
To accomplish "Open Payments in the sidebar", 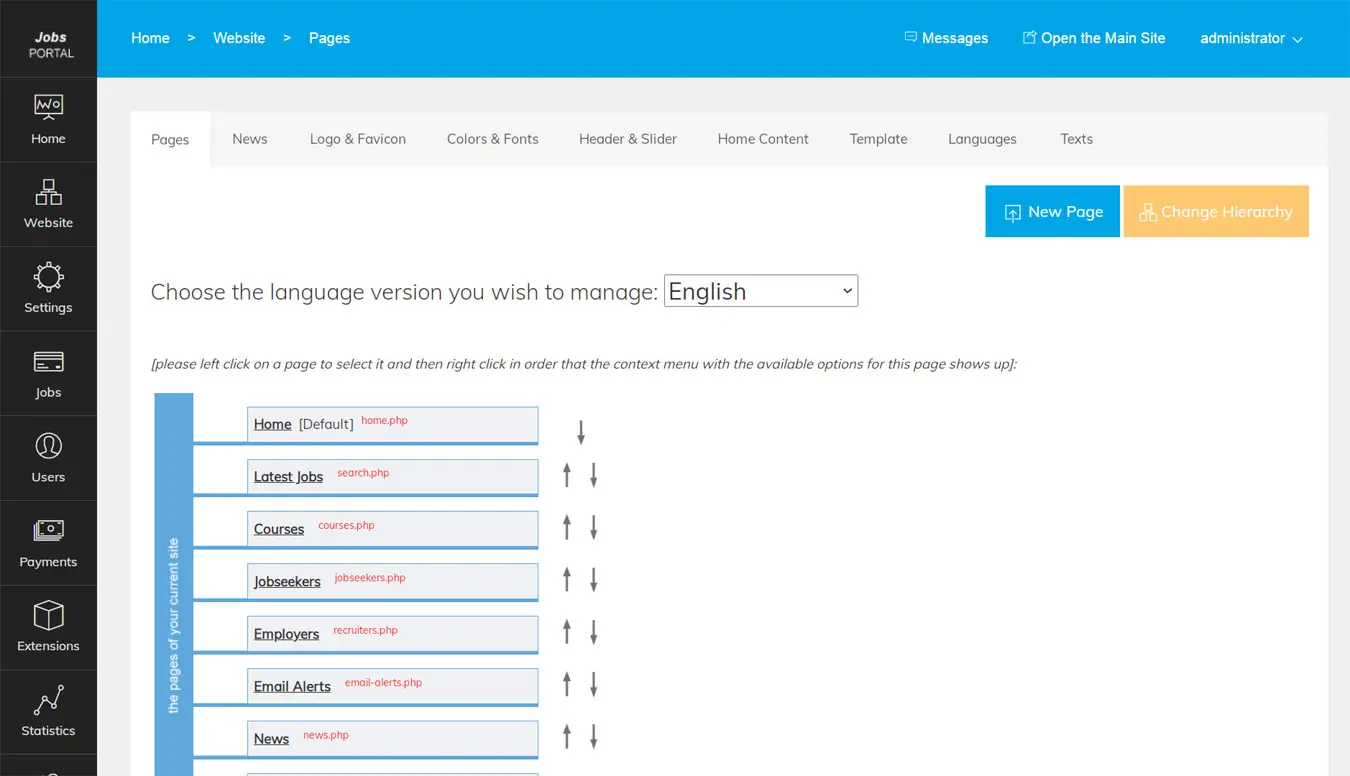I will [48, 543].
